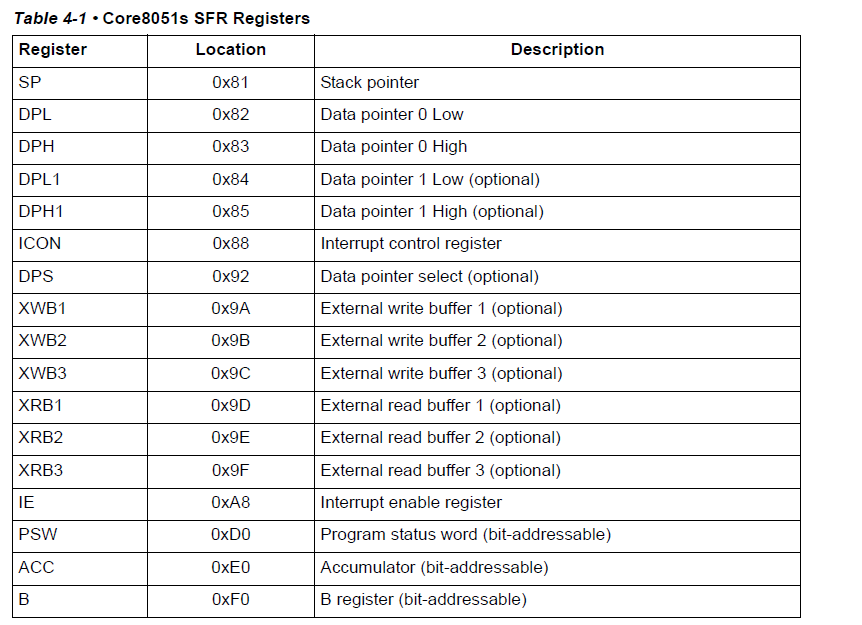
Task: Select the IE register cell
Action: point(26,502)
